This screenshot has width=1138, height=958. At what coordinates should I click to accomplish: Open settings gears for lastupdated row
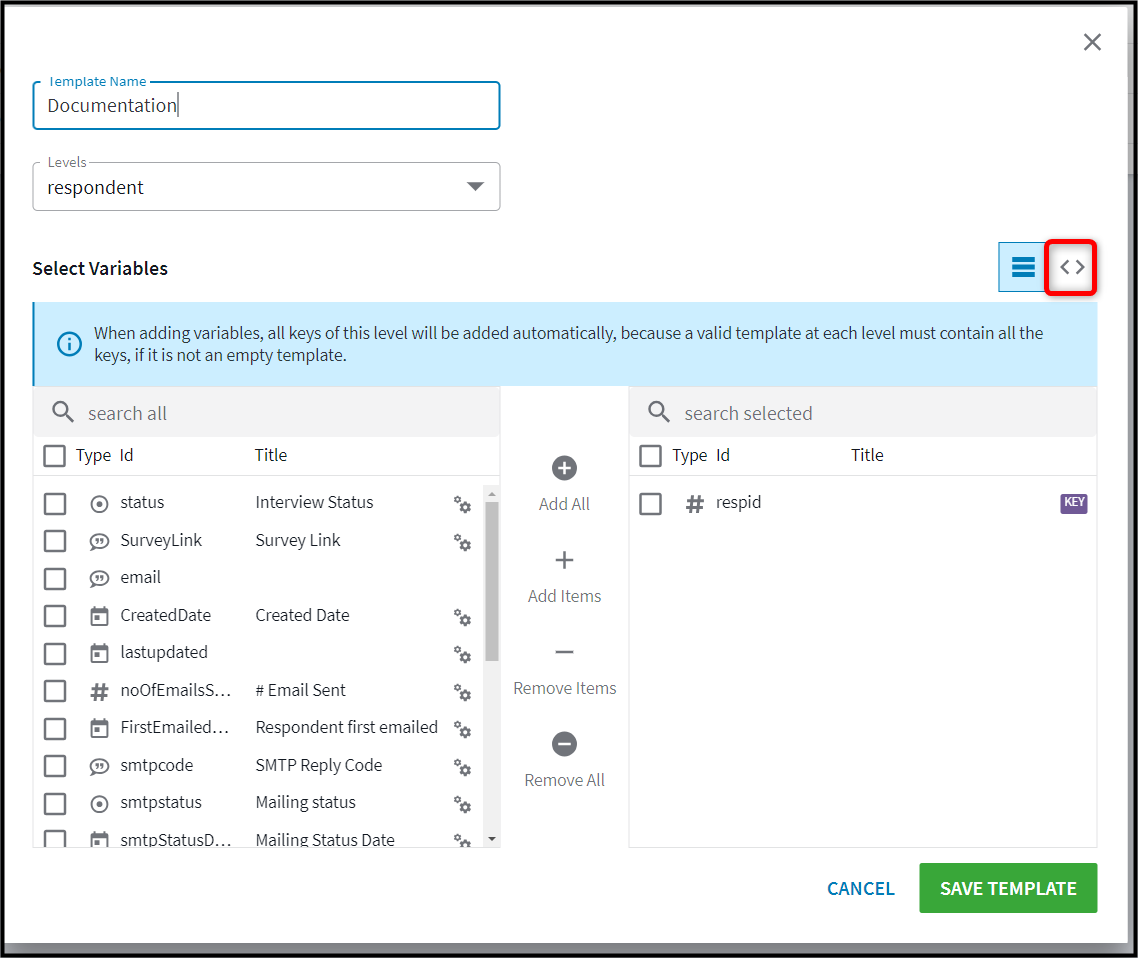tap(462, 654)
